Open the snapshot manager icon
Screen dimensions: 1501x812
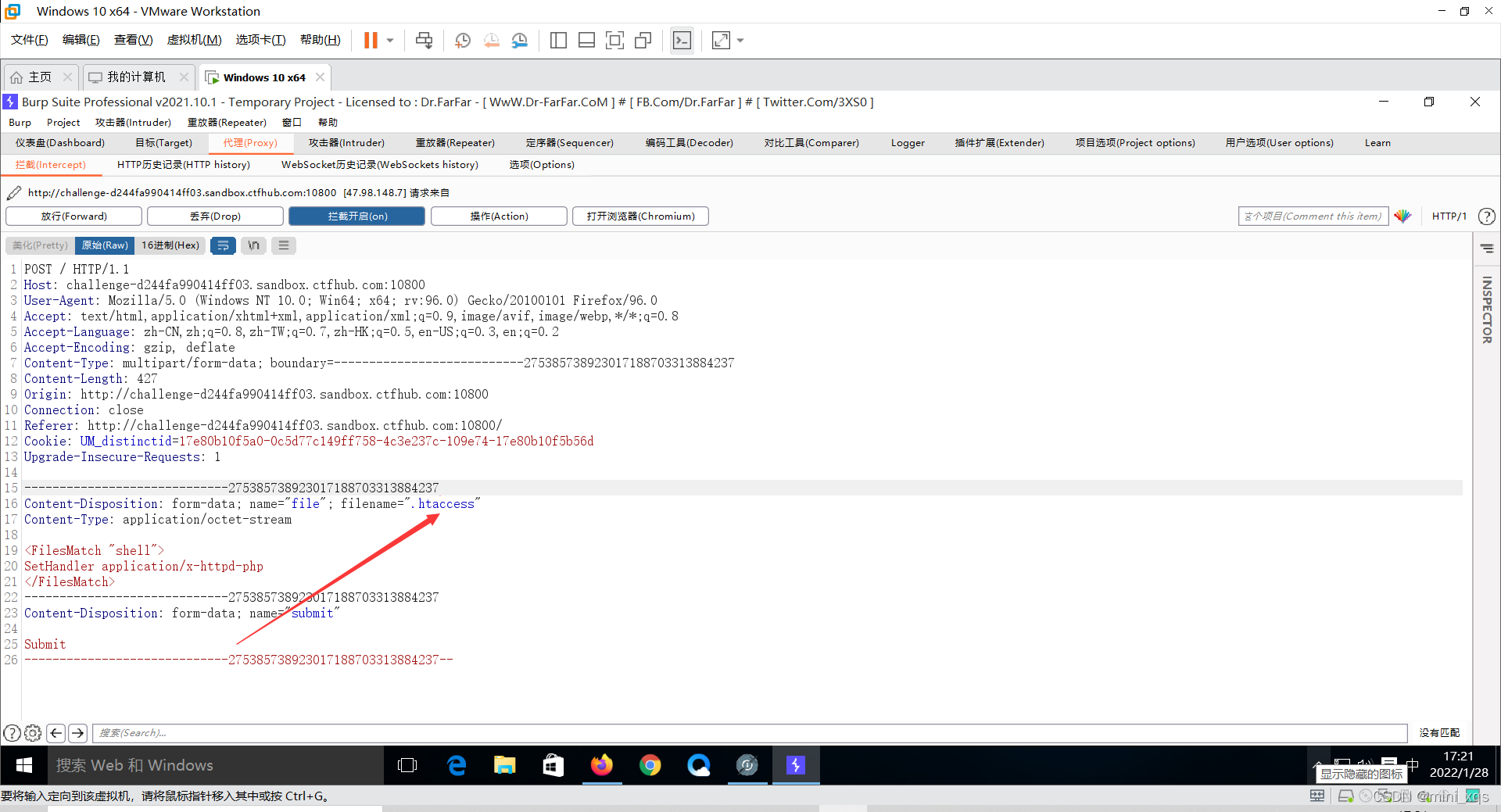(x=520, y=40)
